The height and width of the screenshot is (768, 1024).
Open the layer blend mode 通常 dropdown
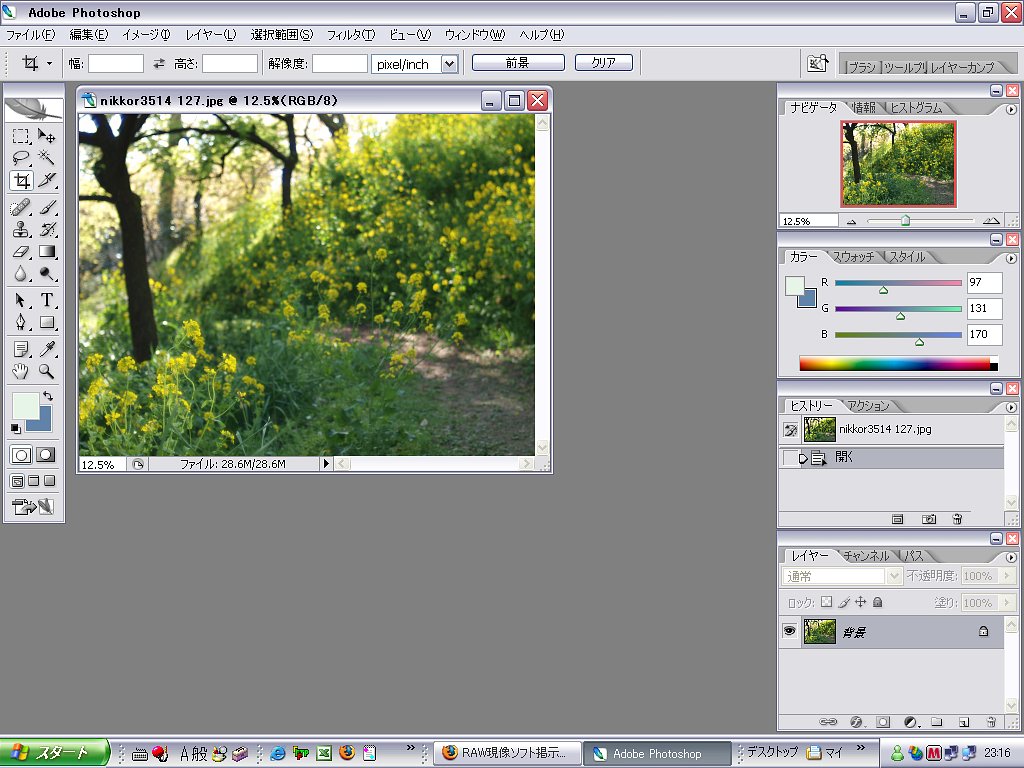coord(893,576)
